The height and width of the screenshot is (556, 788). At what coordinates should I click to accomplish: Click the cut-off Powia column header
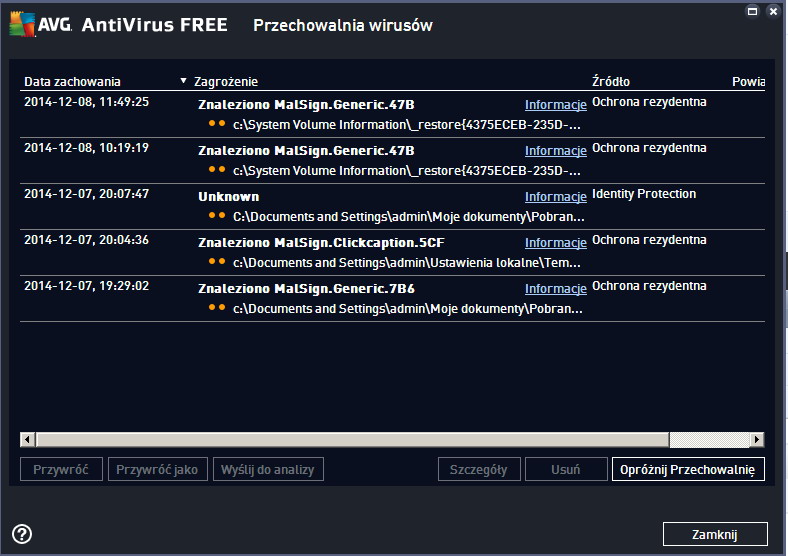click(748, 81)
